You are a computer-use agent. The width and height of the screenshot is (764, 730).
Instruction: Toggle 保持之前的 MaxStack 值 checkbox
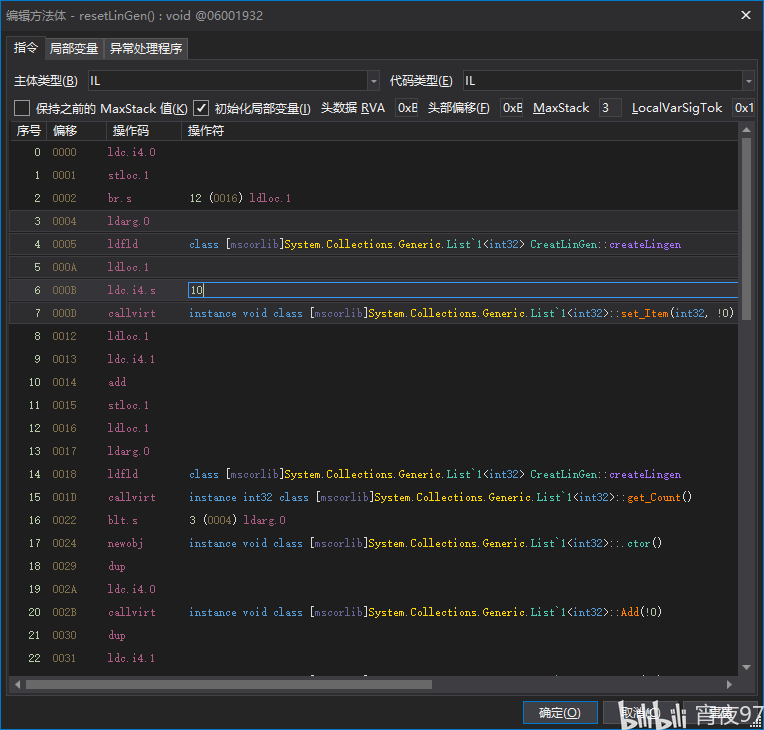[22, 108]
